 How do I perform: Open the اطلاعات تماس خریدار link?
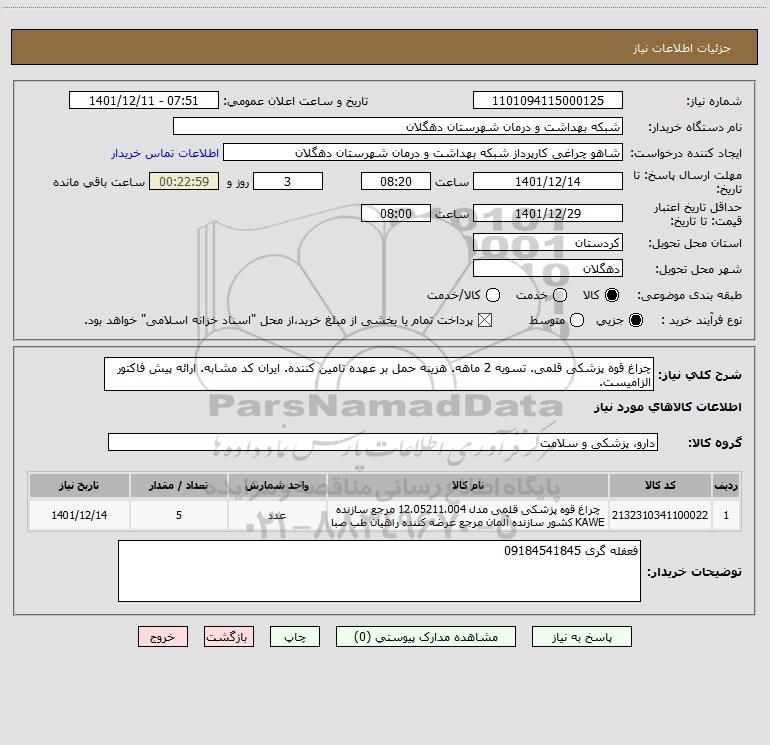coord(165,153)
